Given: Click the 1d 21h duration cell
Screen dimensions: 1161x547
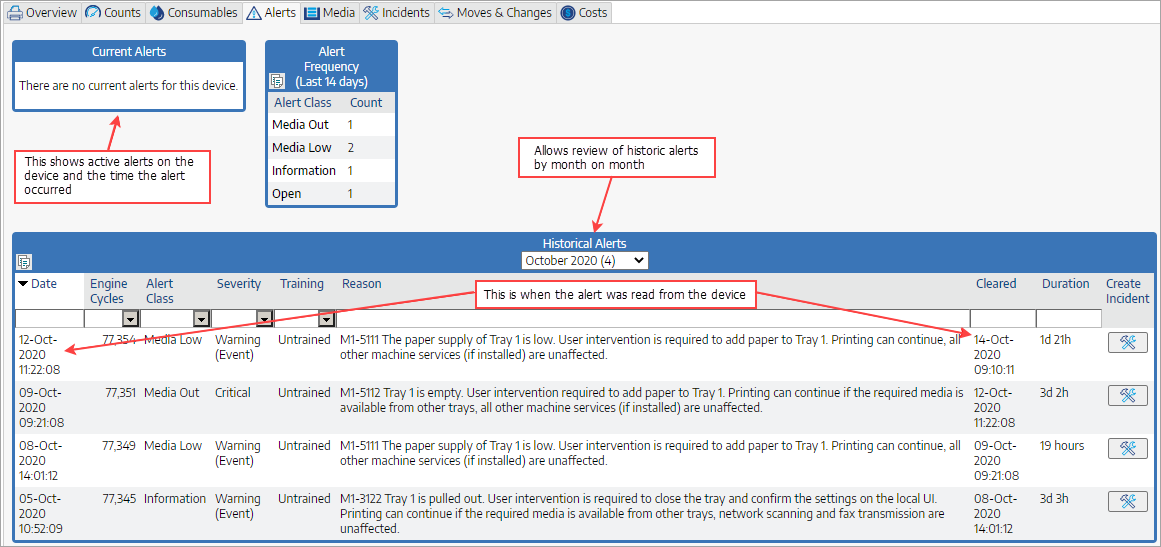Looking at the screenshot, I should [x=1057, y=340].
